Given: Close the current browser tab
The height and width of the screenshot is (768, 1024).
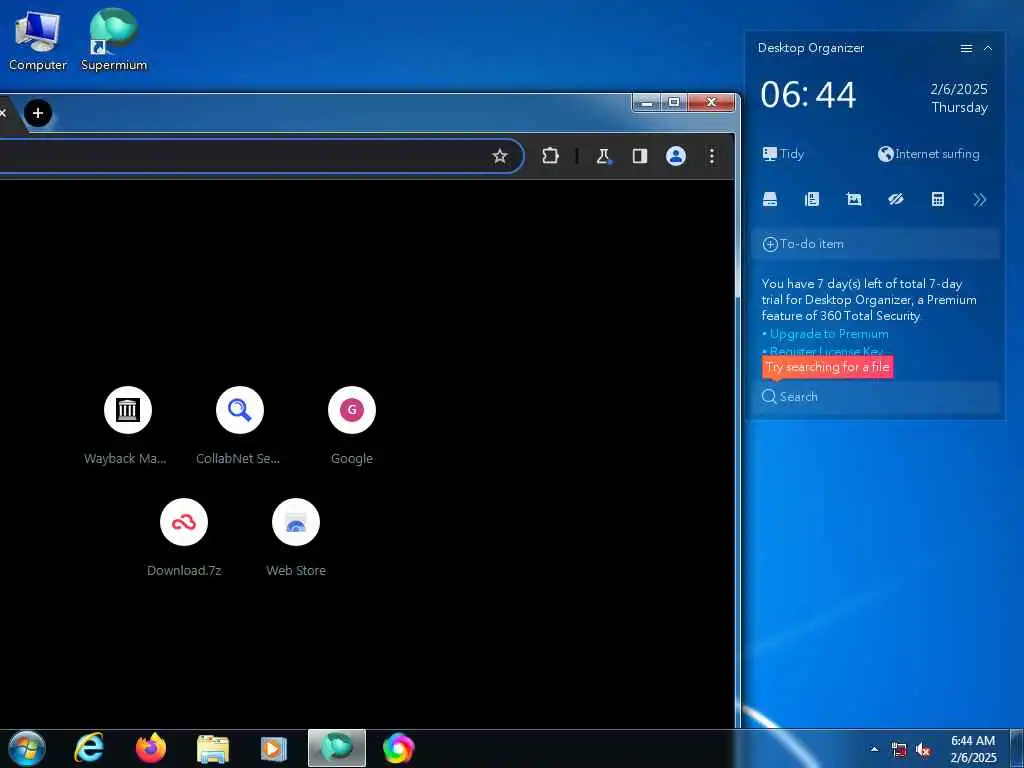Looking at the screenshot, I should tap(3, 113).
